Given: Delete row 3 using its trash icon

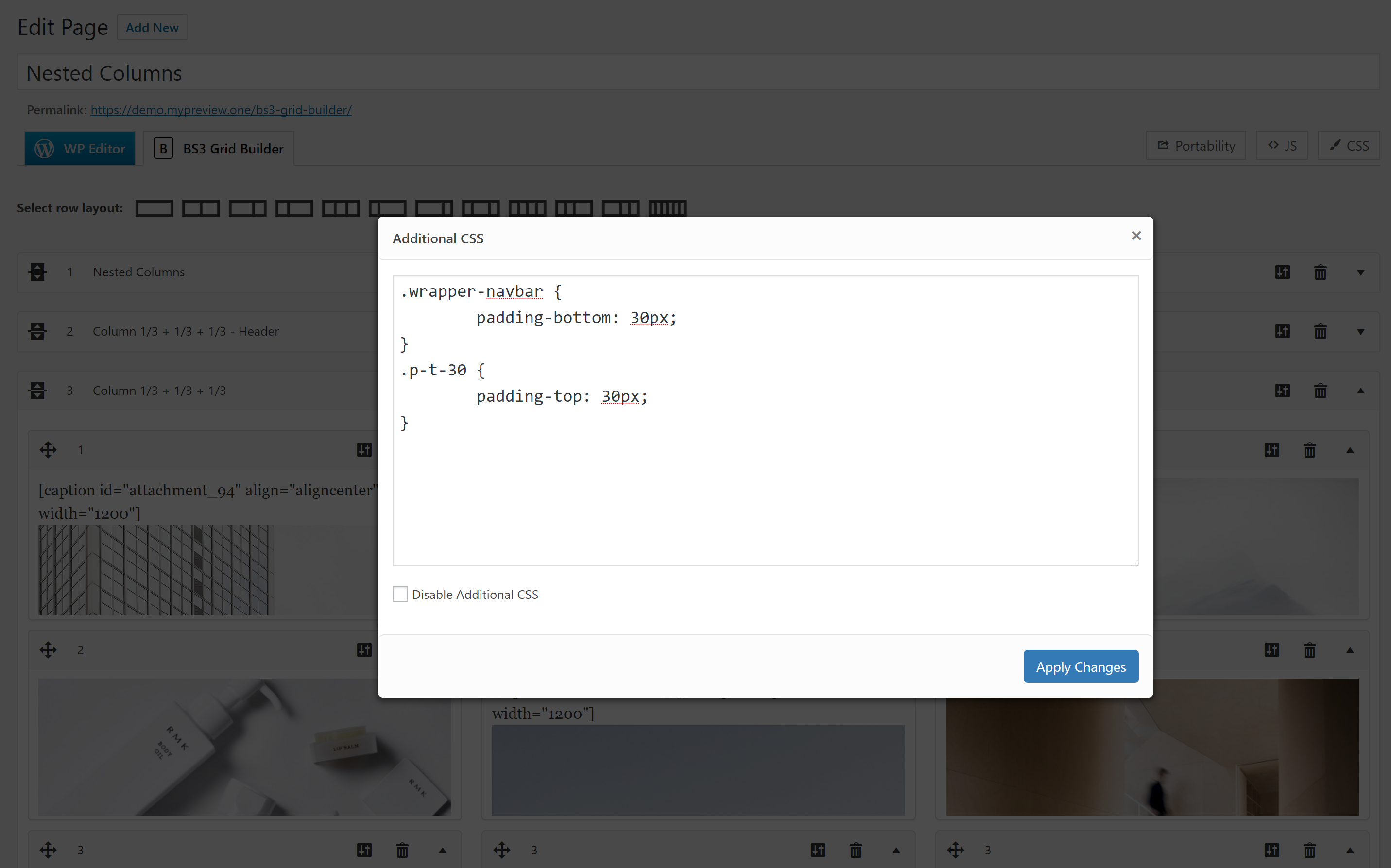Looking at the screenshot, I should [1321, 391].
